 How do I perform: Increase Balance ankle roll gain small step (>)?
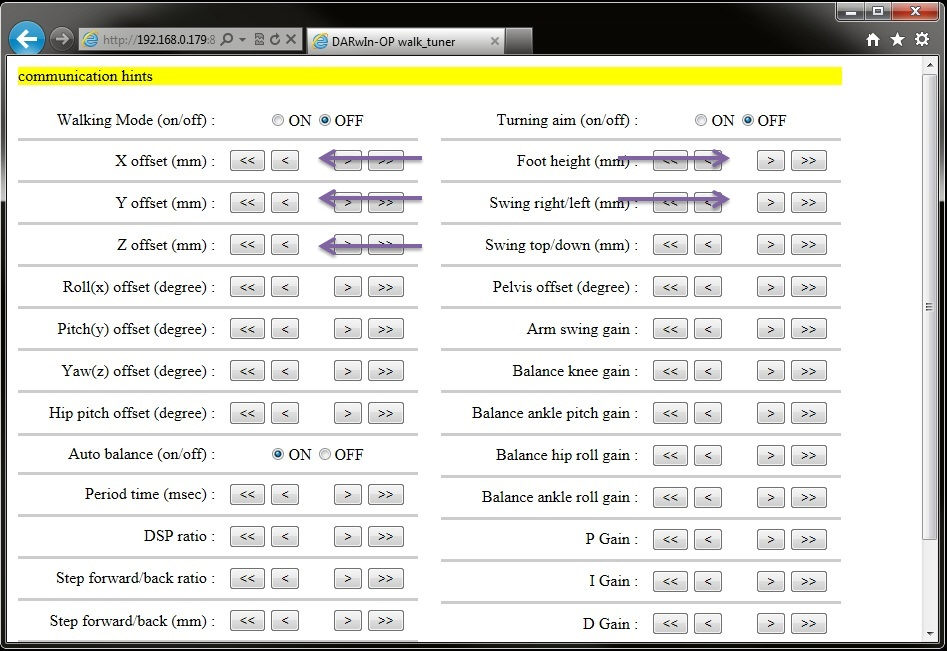click(771, 497)
